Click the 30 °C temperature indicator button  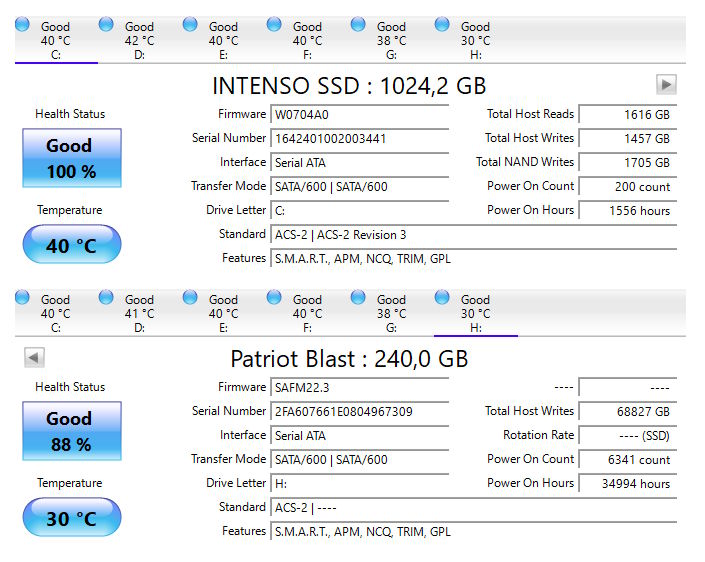click(x=71, y=518)
